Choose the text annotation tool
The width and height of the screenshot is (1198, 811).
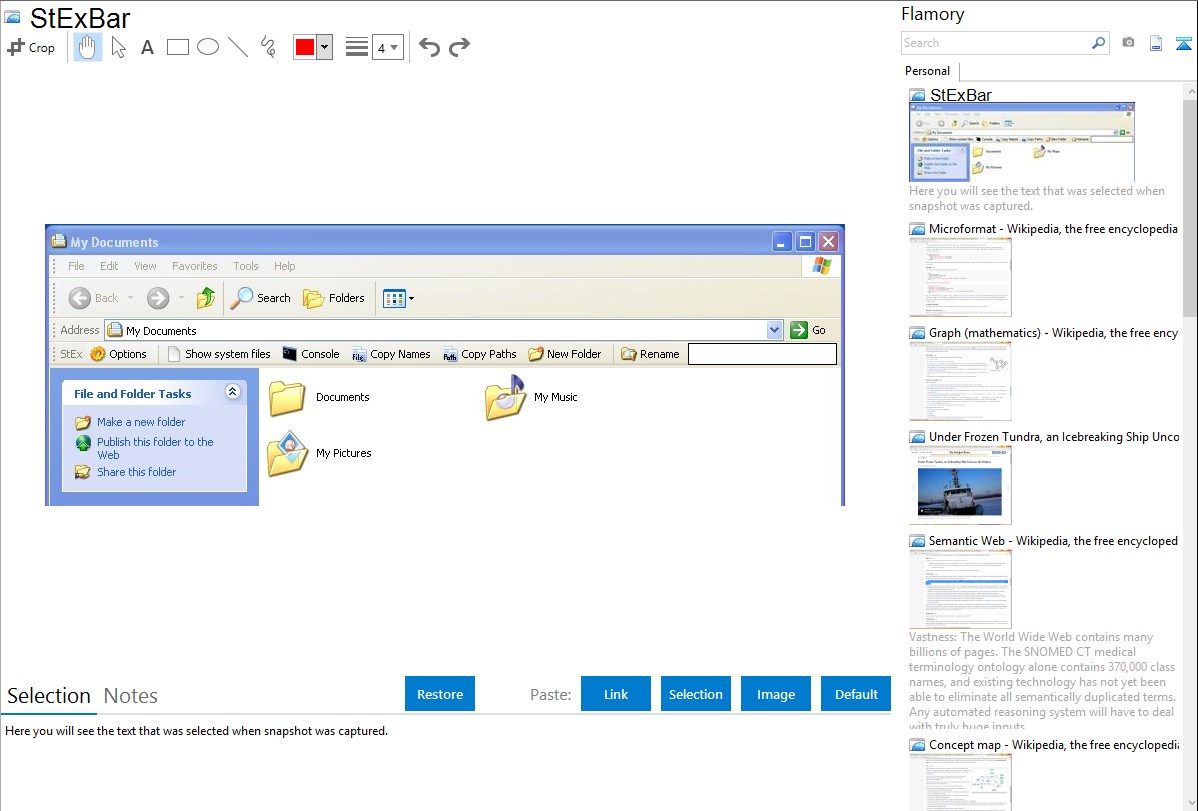[147, 47]
